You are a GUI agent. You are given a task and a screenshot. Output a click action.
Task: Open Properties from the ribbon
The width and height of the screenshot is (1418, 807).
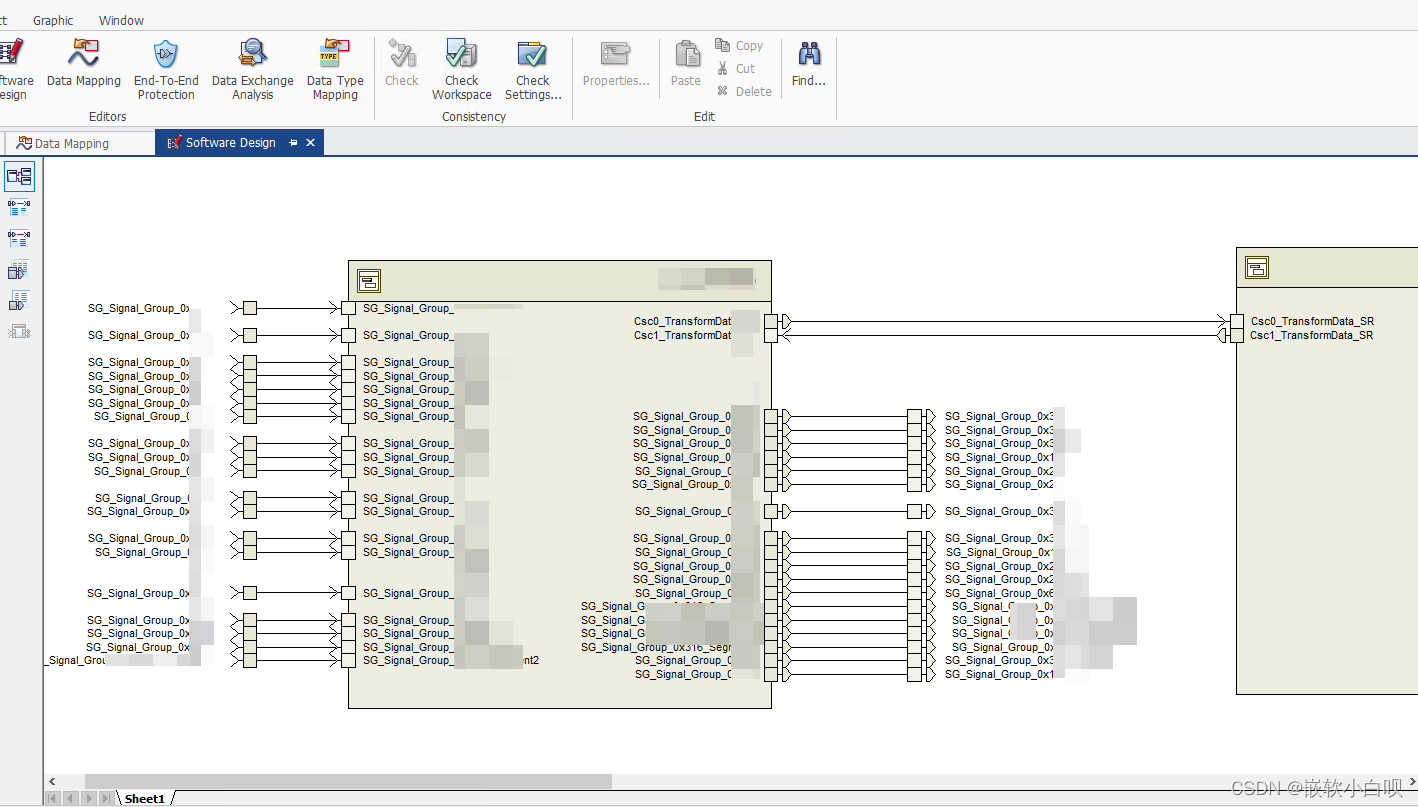pyautogui.click(x=616, y=63)
